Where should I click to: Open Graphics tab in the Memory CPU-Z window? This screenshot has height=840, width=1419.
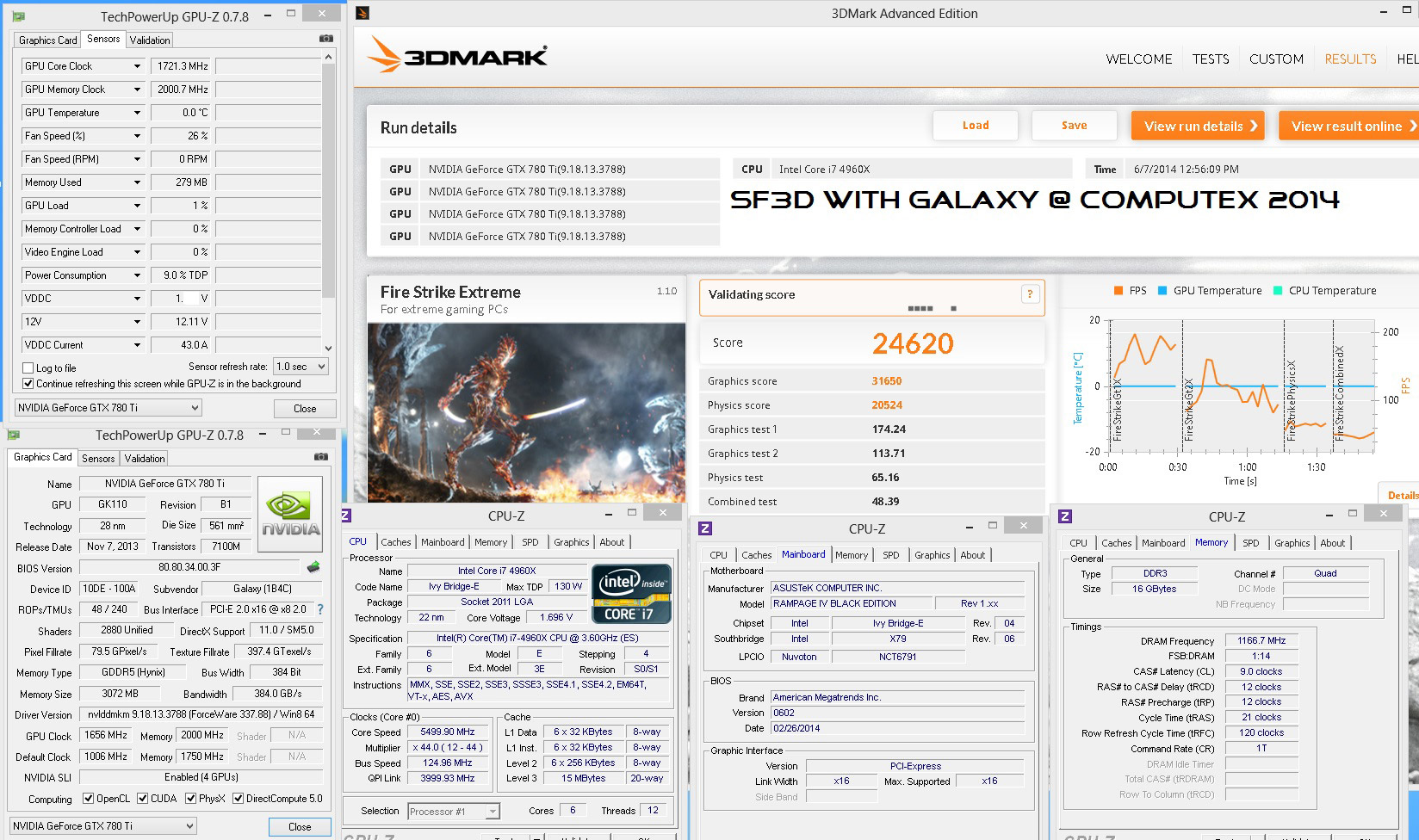click(x=1292, y=543)
